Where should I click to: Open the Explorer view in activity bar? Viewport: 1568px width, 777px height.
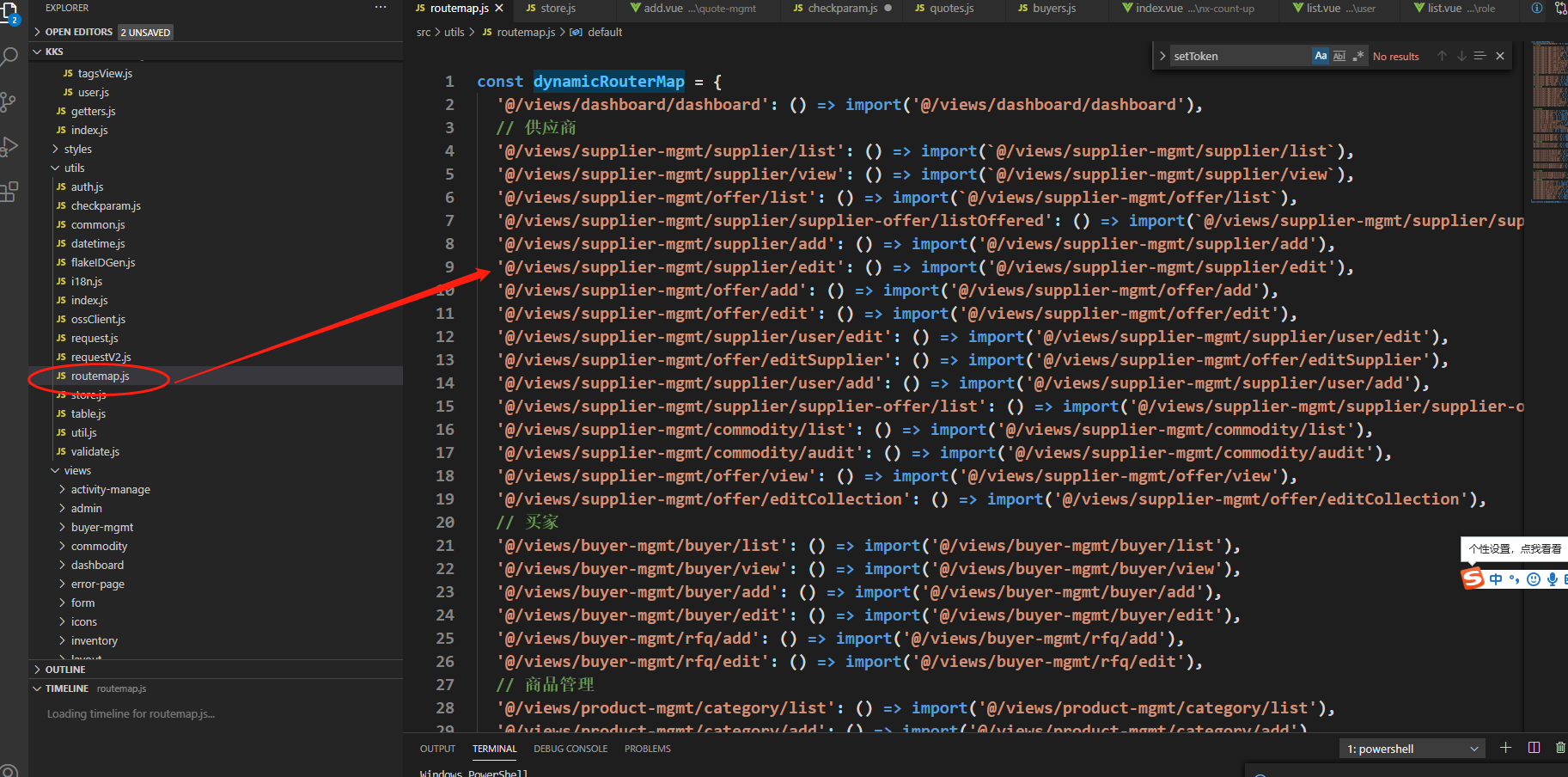click(9, 12)
